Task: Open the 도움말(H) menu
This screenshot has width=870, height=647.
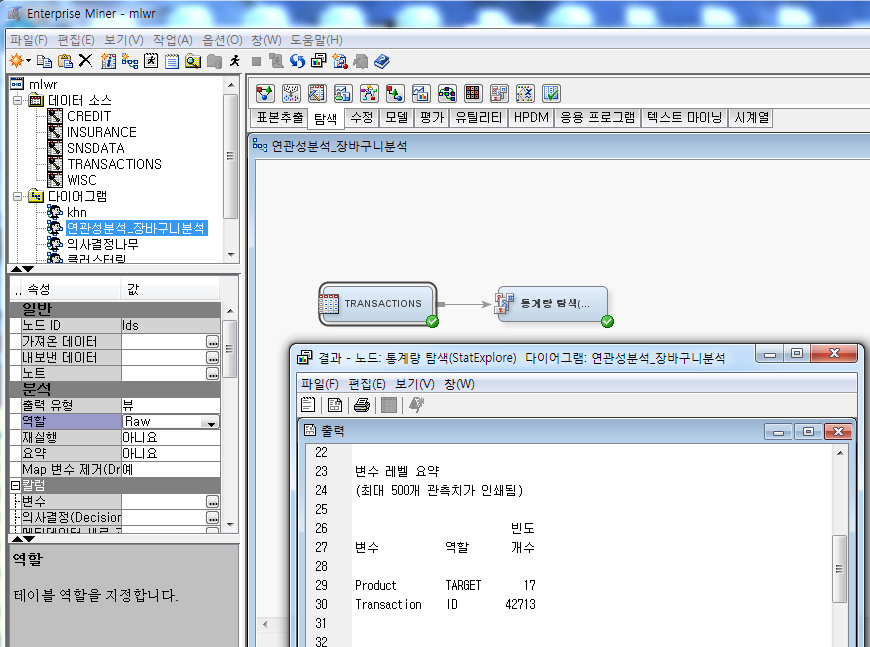Action: pos(316,40)
